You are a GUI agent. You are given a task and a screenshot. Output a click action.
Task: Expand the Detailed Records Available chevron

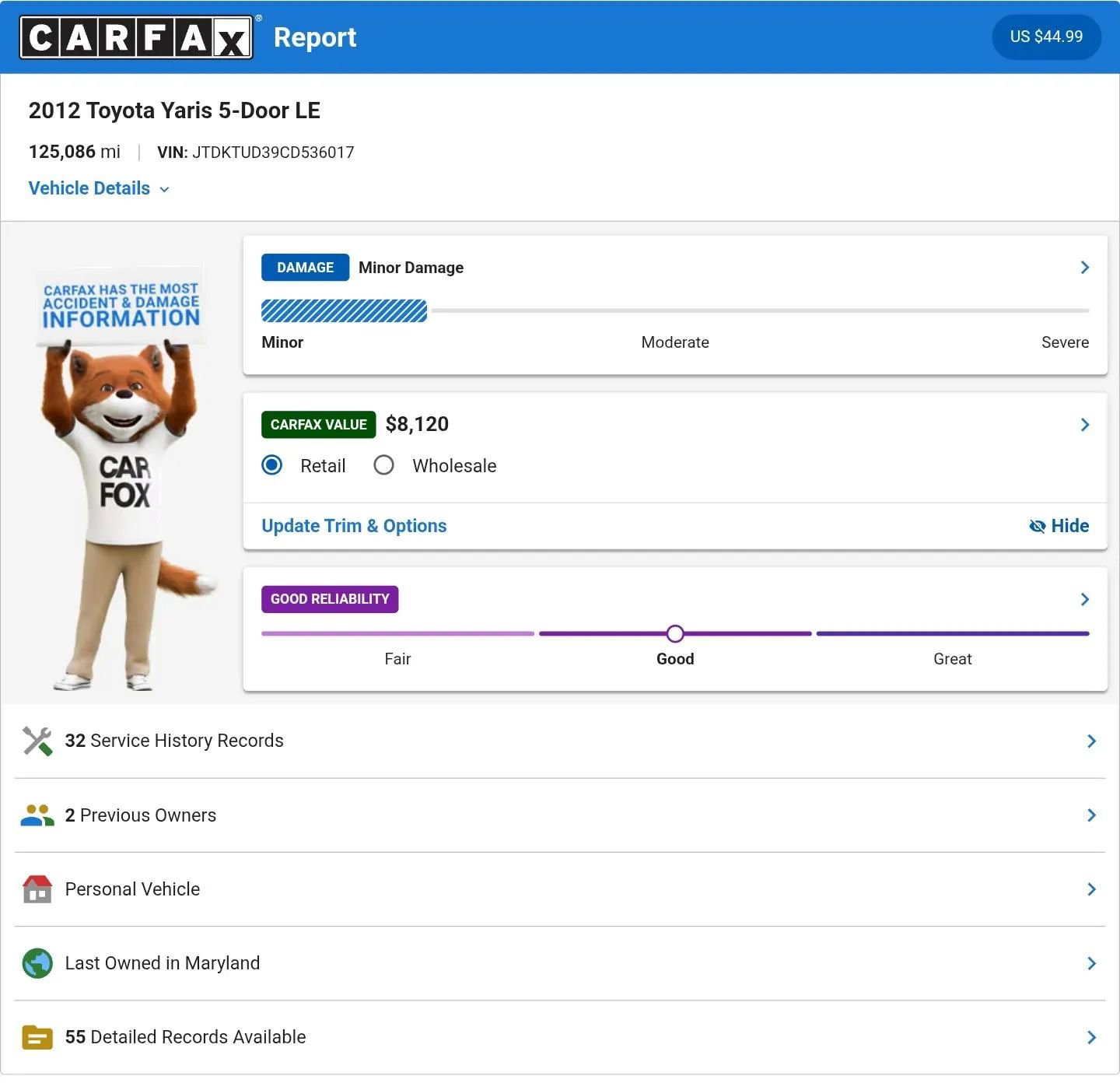click(1092, 1037)
